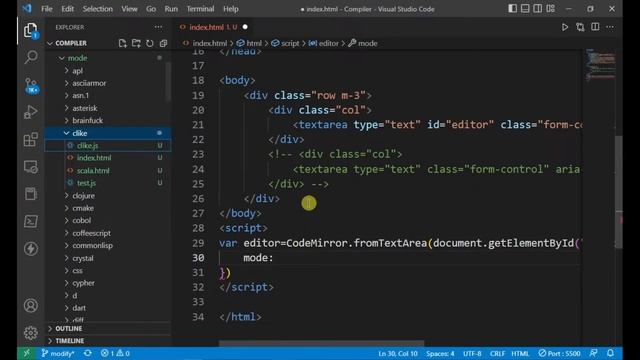Screen dimensions: 640x360
Task: Create a new file in COMPILER
Action: click(122, 43)
